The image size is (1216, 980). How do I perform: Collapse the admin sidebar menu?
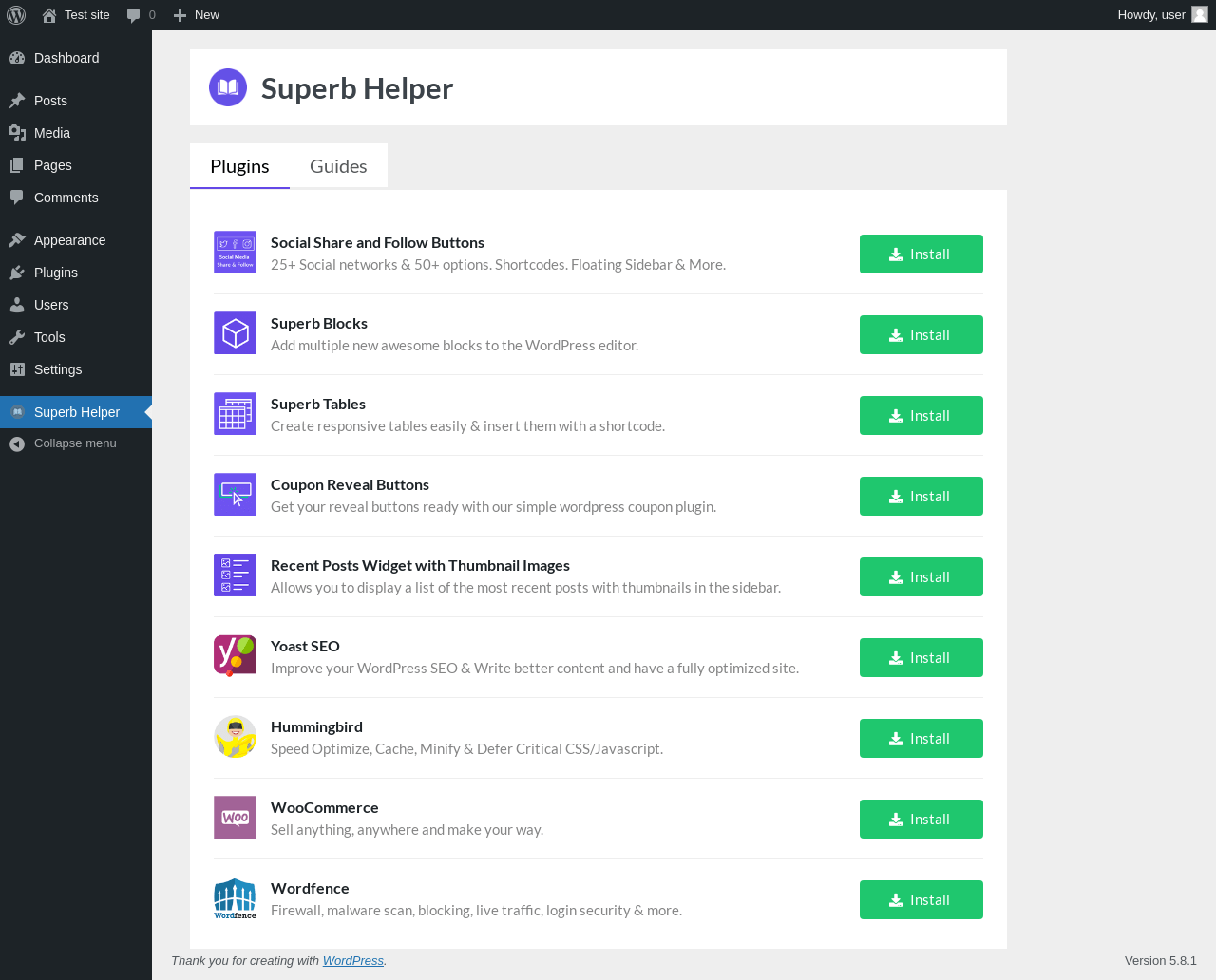click(x=76, y=443)
